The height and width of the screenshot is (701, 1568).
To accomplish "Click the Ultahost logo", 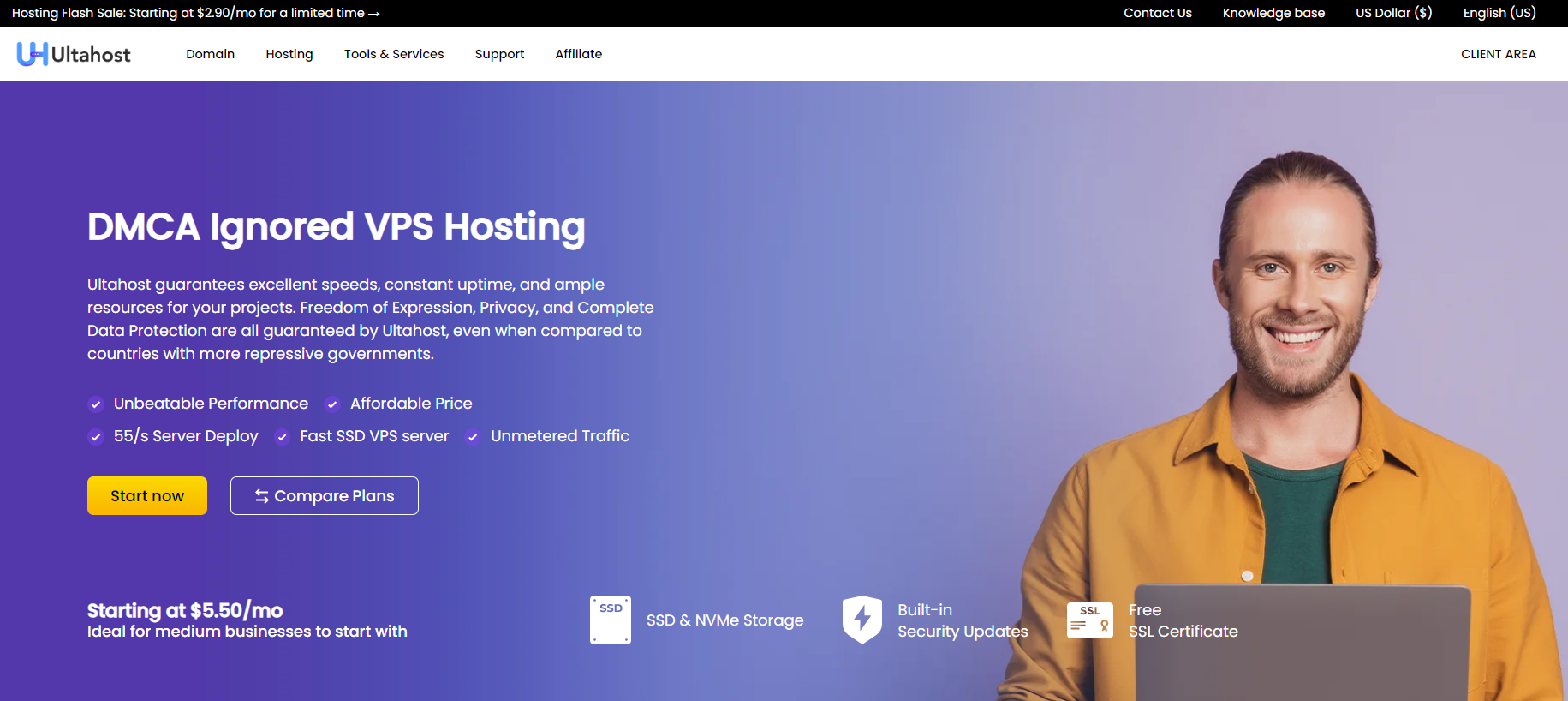I will point(74,54).
